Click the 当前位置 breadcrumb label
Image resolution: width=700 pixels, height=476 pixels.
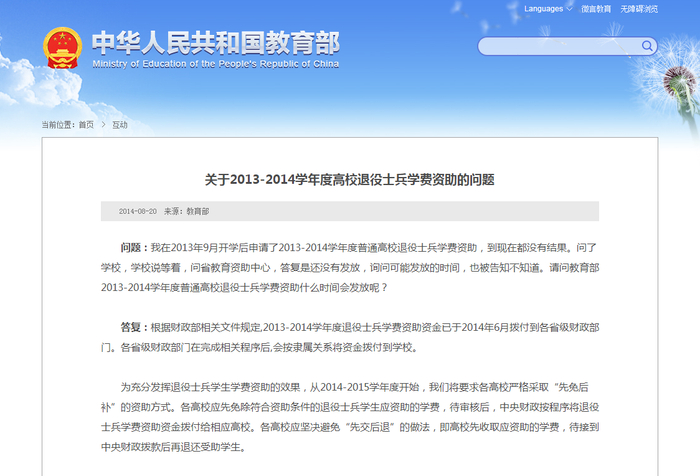point(59,125)
